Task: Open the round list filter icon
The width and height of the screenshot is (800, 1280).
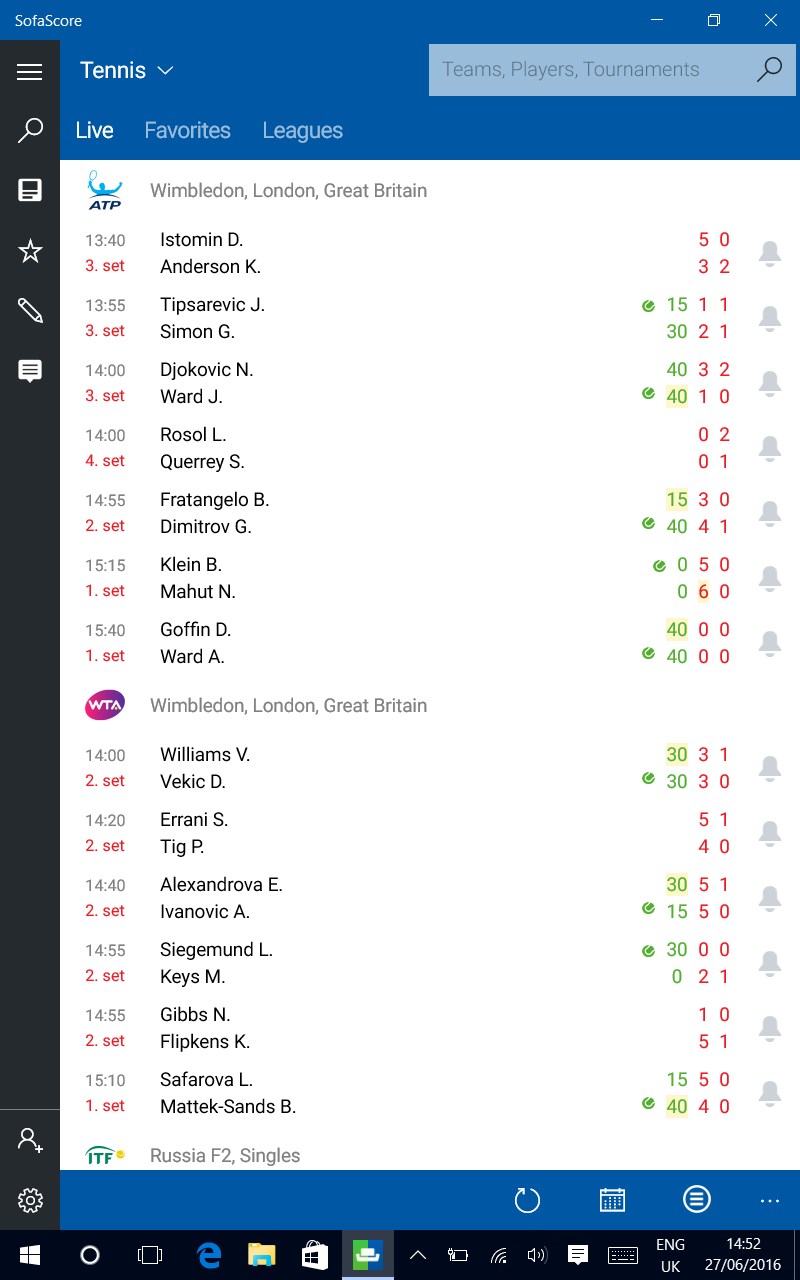Action: tap(697, 1200)
